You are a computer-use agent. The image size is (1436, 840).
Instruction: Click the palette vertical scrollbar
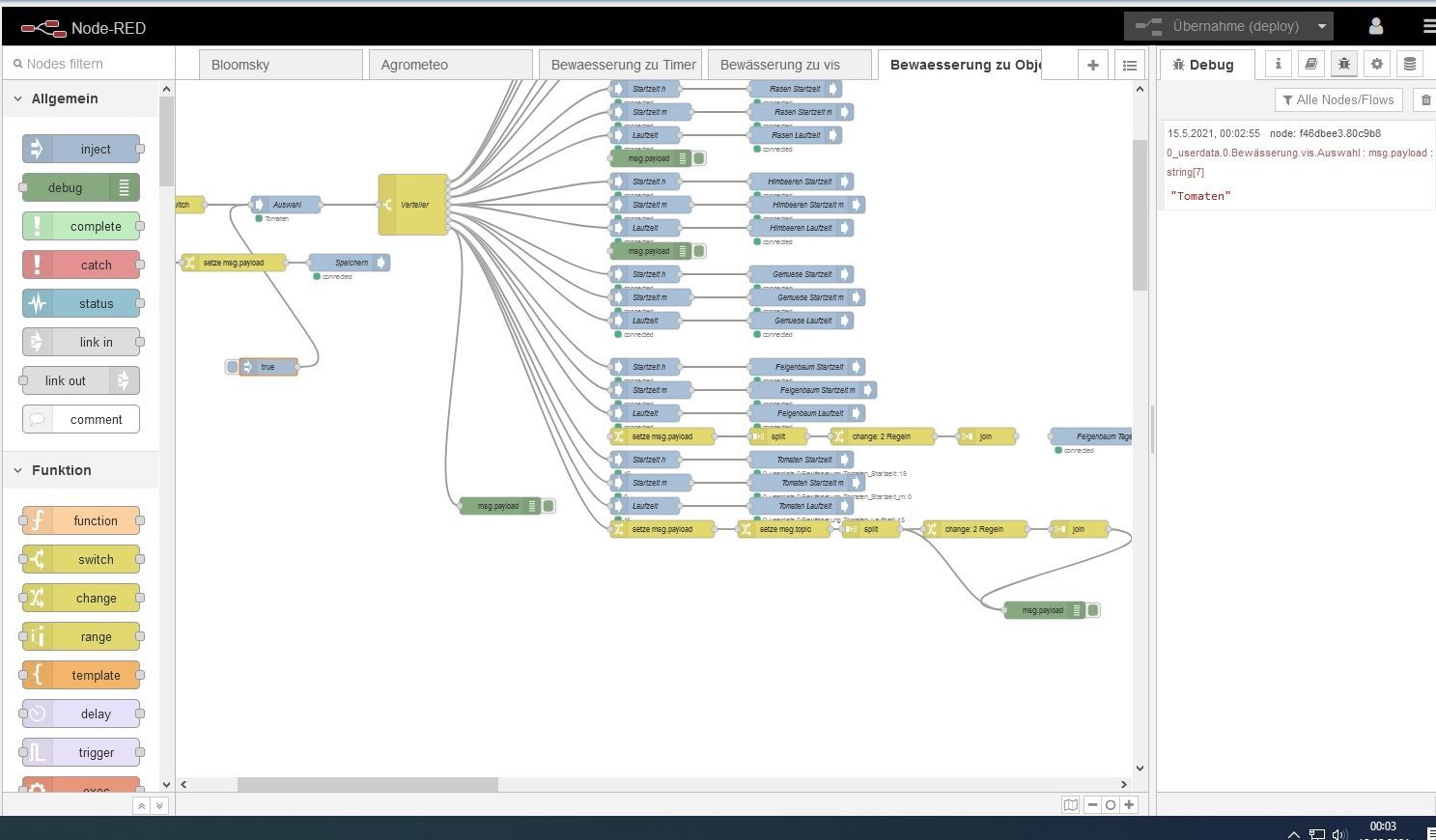166,141
